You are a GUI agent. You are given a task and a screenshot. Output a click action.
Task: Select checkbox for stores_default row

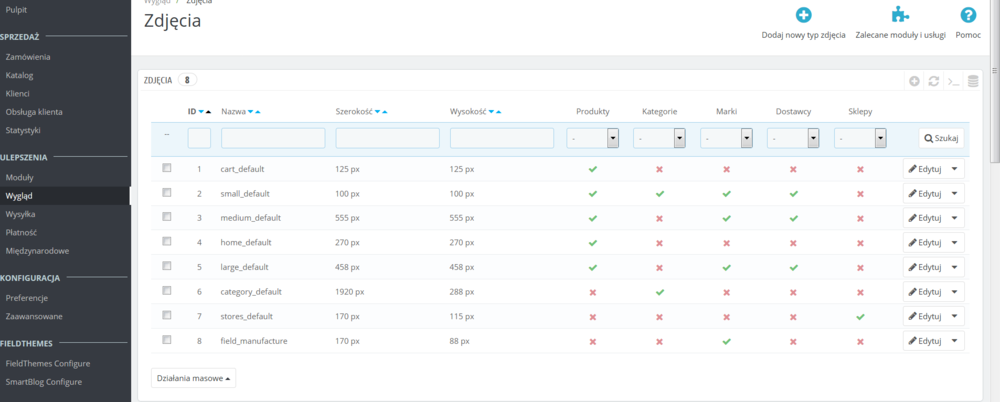[167, 315]
